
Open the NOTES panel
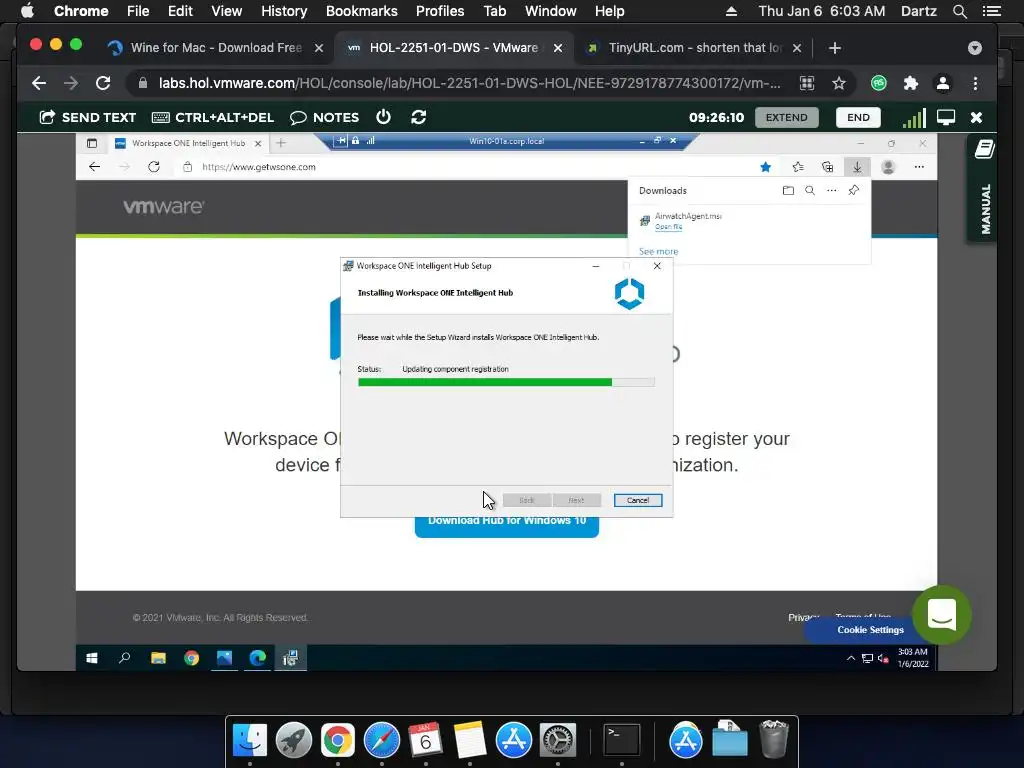coord(325,118)
